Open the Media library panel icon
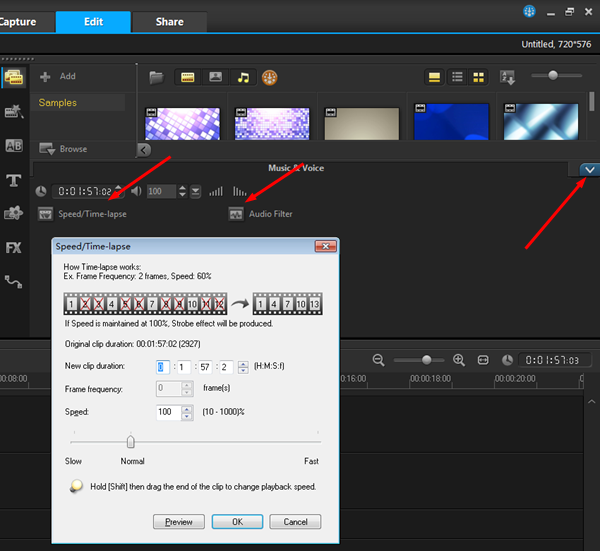Viewport: 600px width, 551px height. (14, 77)
